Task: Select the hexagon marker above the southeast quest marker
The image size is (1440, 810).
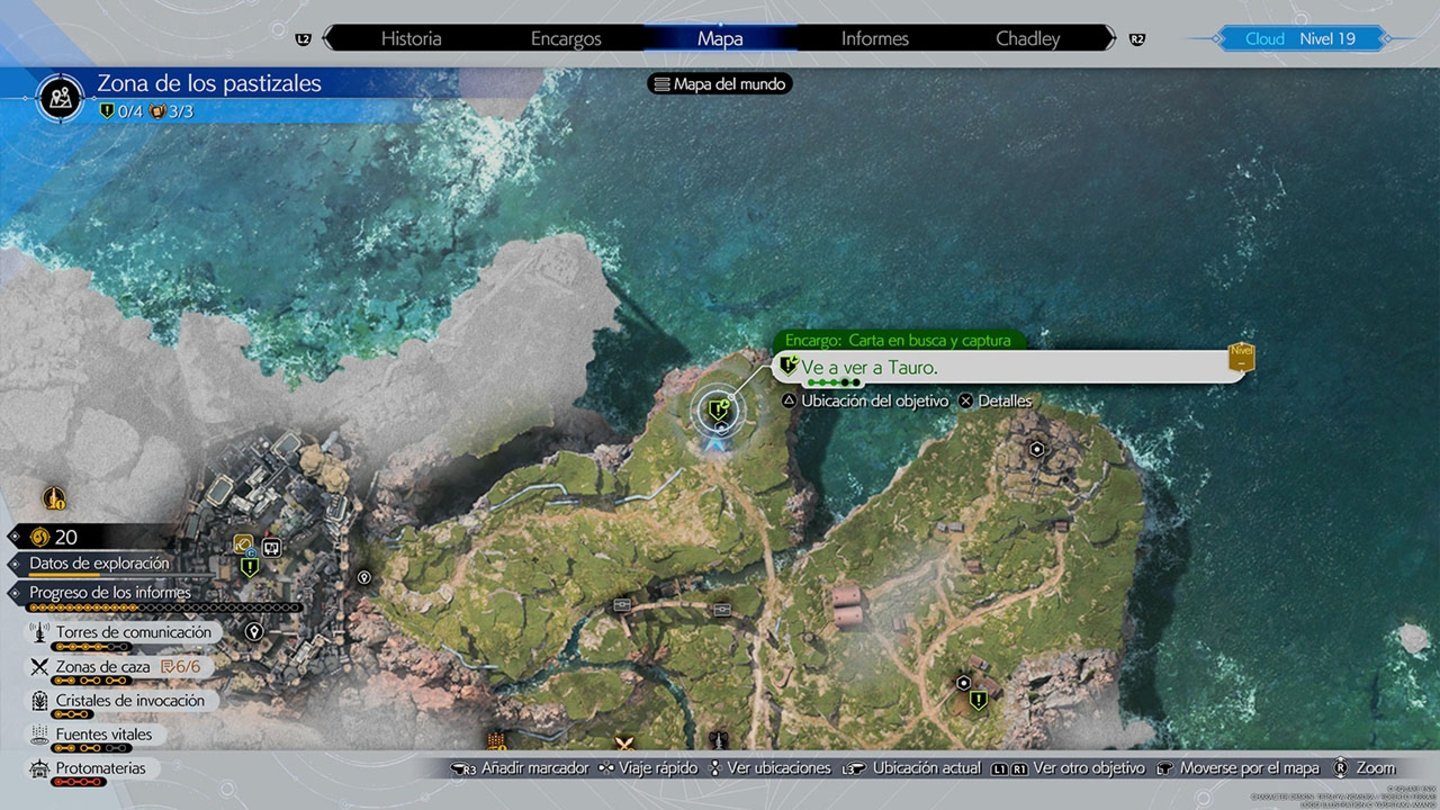Action: [x=963, y=682]
